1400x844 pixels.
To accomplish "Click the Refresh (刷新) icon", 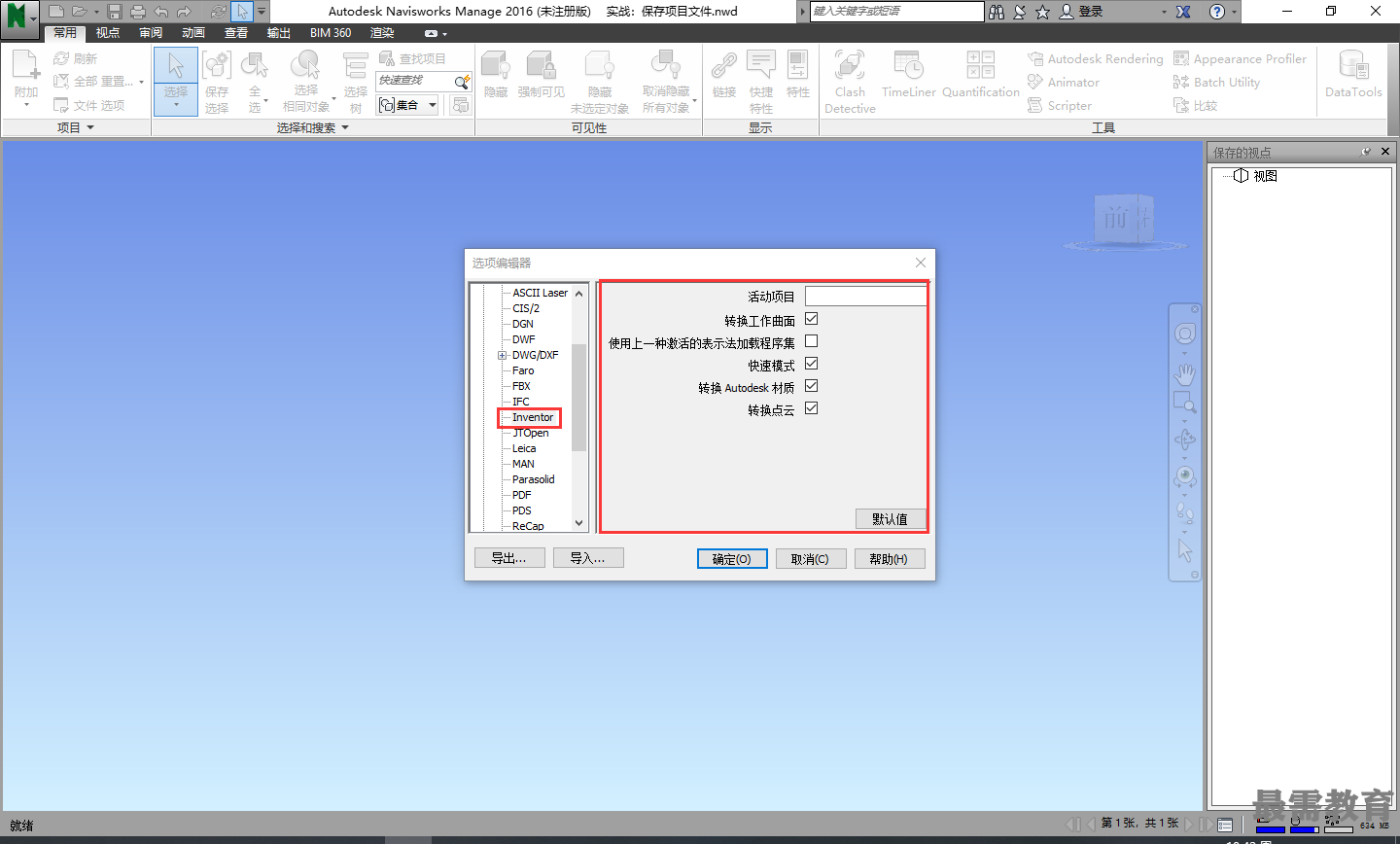I will [x=61, y=59].
